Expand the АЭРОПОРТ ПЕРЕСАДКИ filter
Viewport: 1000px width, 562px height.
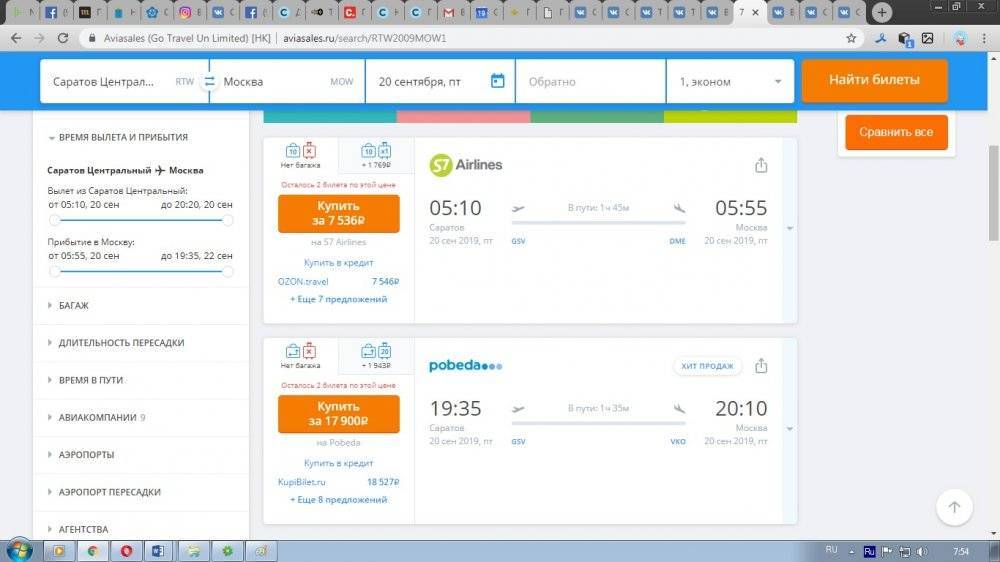[104, 492]
